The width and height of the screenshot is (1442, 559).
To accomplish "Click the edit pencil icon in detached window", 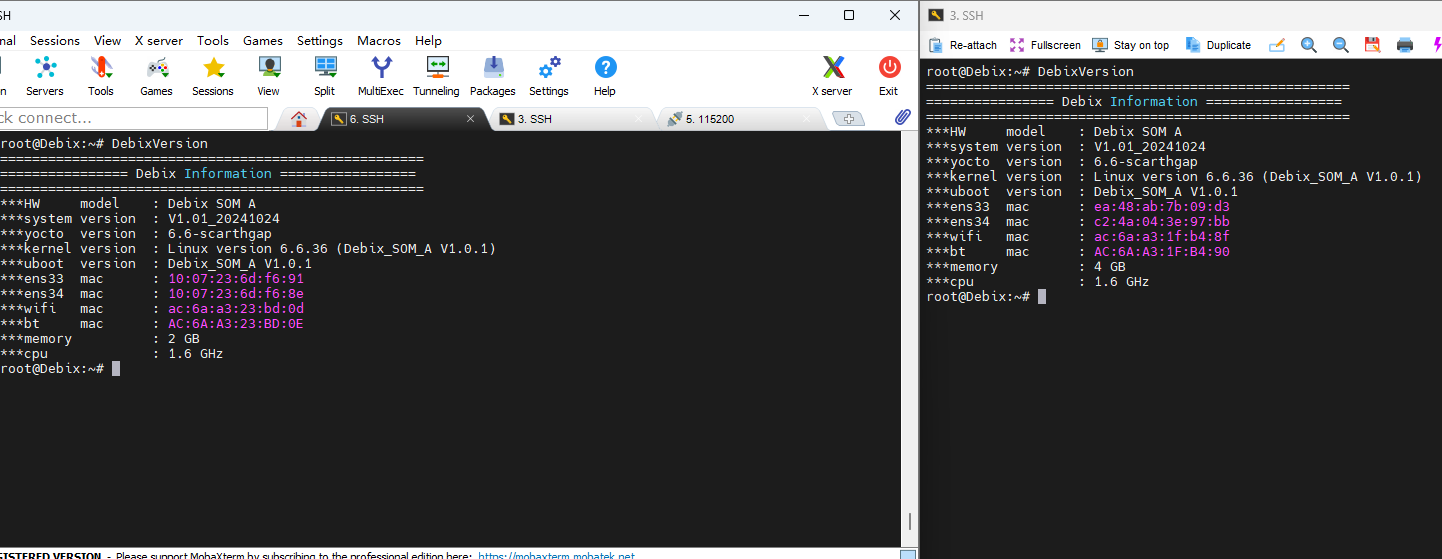I will [x=1276, y=45].
